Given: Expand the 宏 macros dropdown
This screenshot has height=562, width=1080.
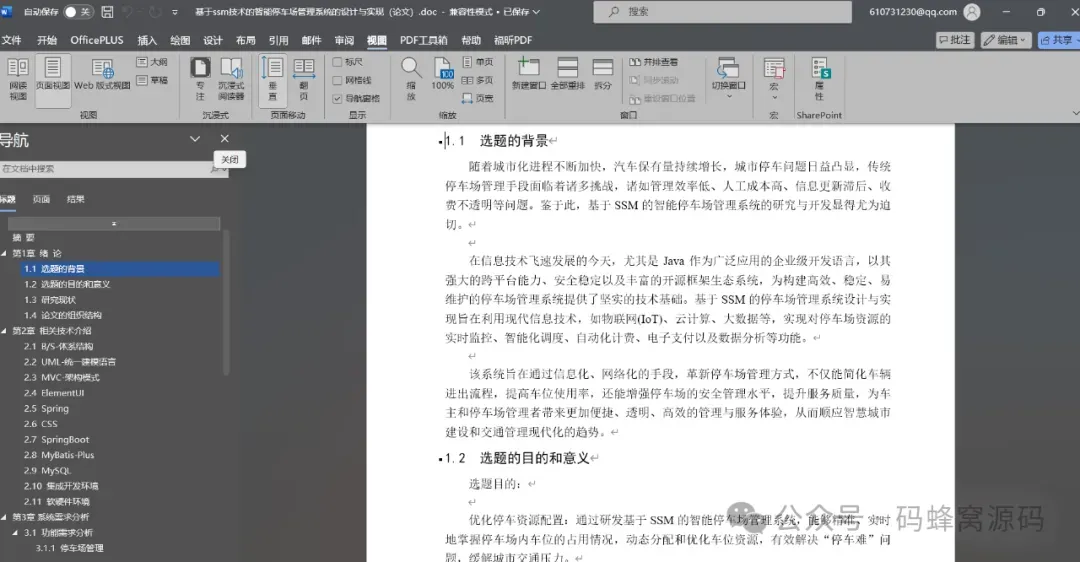Looking at the screenshot, I should click(x=773, y=79).
